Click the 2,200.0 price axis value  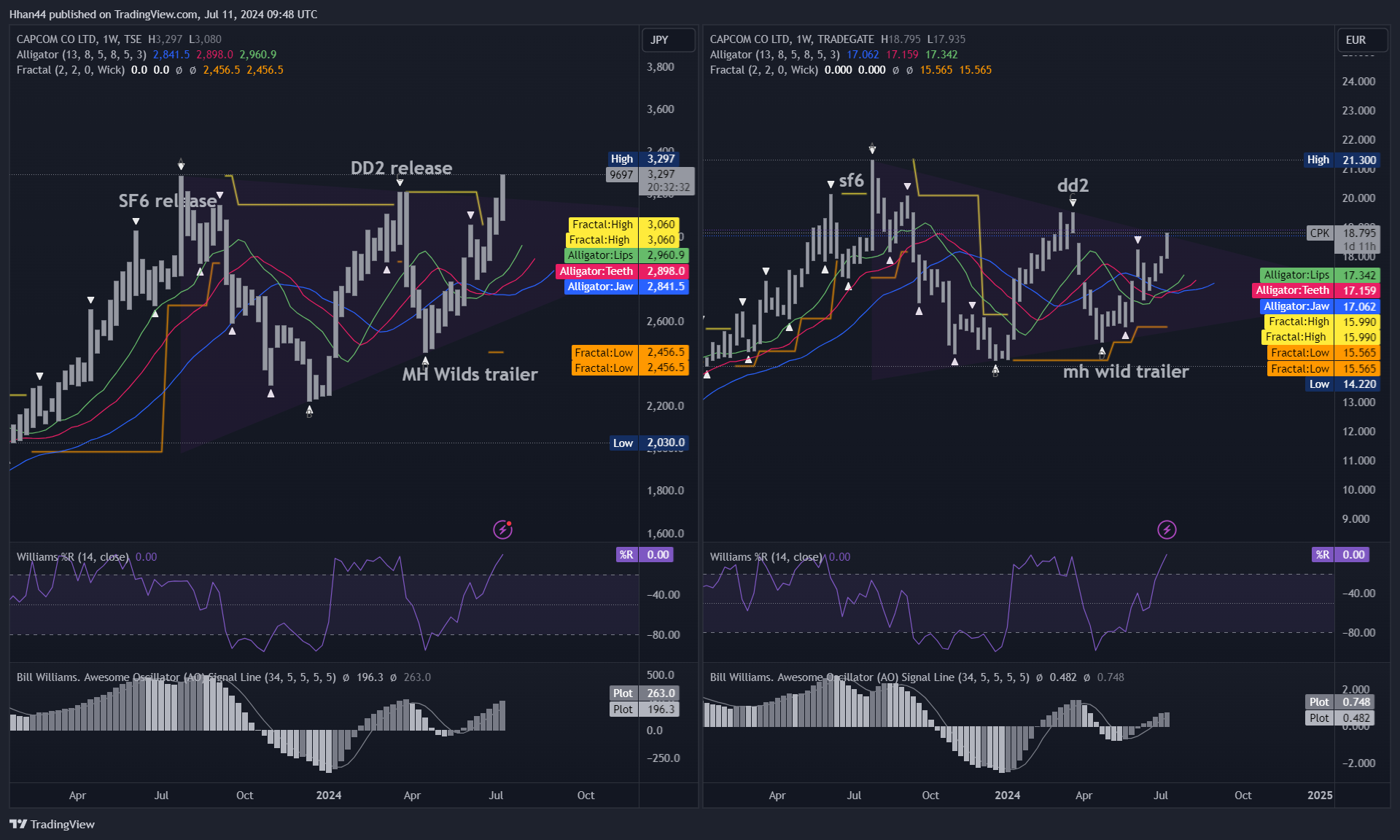[x=665, y=406]
